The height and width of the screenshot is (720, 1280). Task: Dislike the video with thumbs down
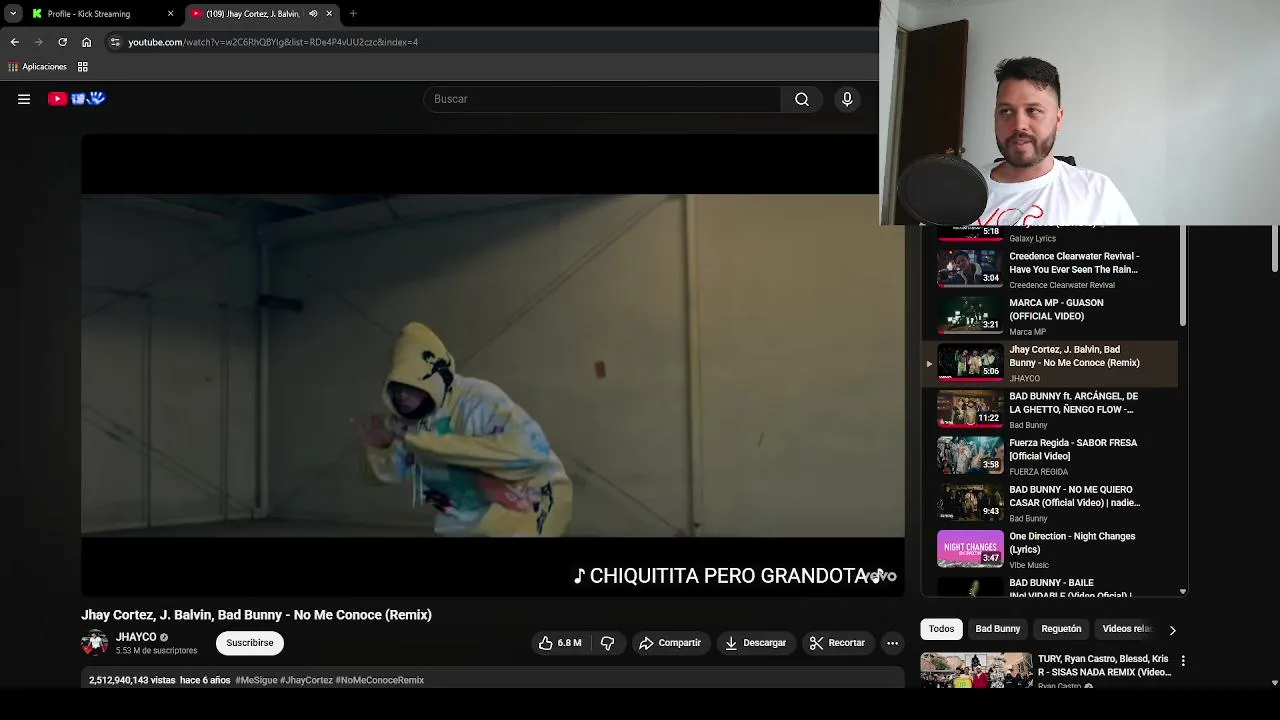[607, 643]
